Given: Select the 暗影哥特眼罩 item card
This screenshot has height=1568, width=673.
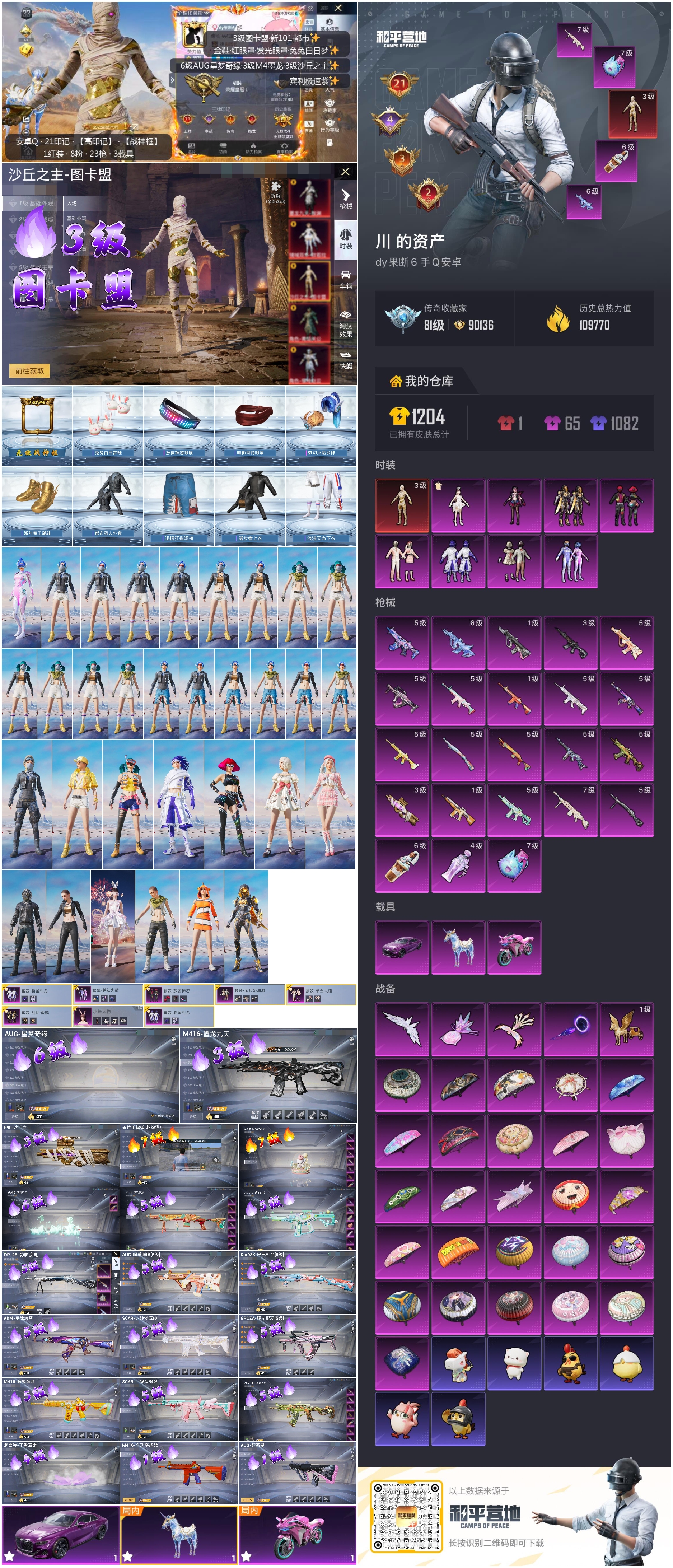Looking at the screenshot, I should click(250, 425).
